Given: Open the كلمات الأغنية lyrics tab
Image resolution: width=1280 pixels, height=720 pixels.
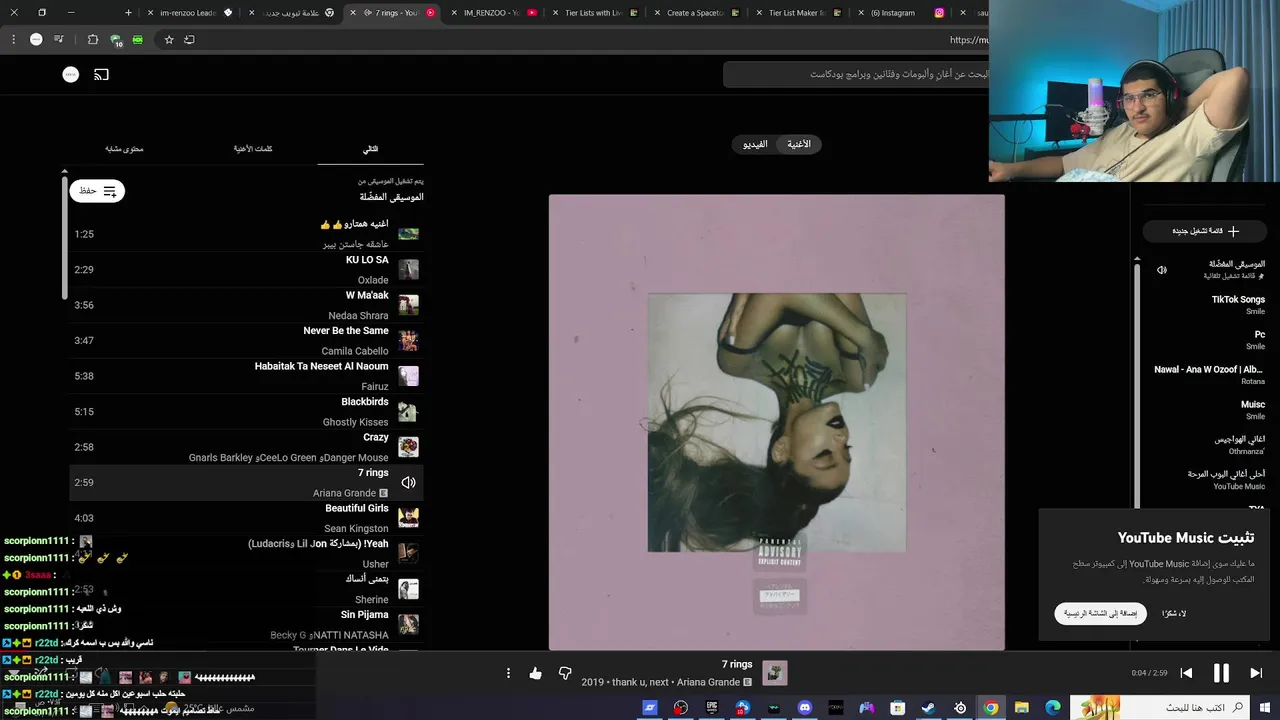Looking at the screenshot, I should coord(253,149).
